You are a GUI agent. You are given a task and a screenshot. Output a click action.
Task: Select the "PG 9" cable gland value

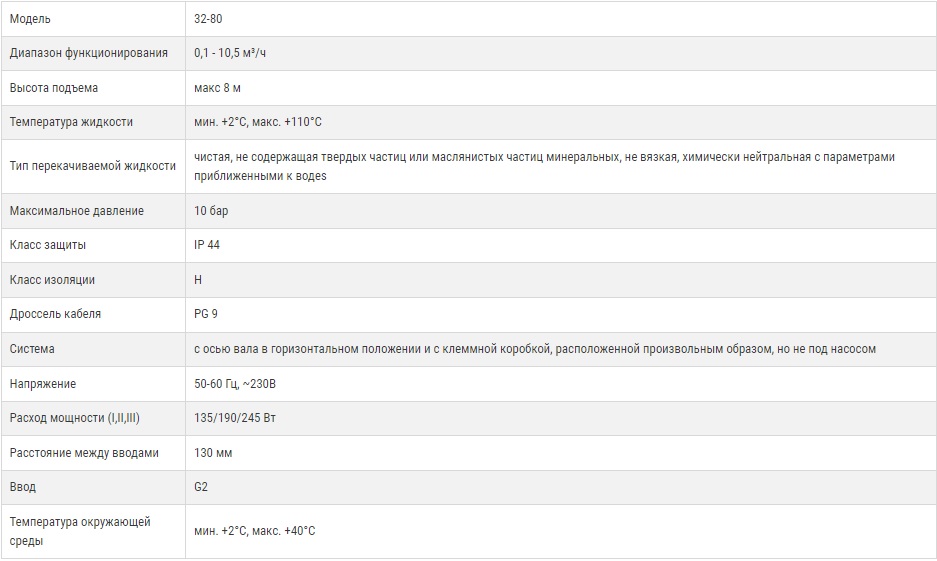205,314
